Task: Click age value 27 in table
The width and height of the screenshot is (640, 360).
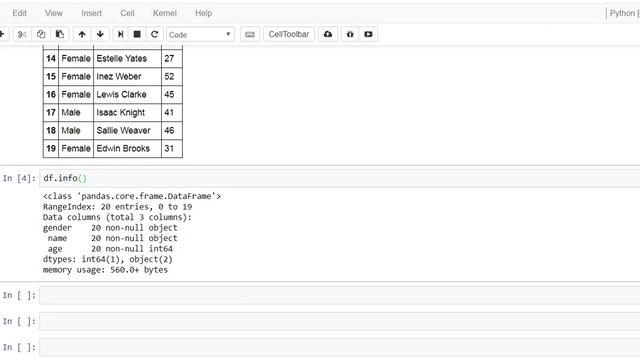Action: (172, 58)
